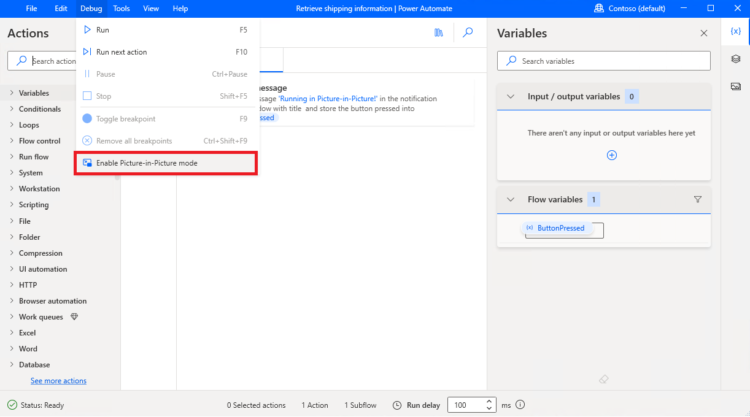The height and width of the screenshot is (417, 750).
Task: Click the '1 Action' status text
Action: [315, 405]
